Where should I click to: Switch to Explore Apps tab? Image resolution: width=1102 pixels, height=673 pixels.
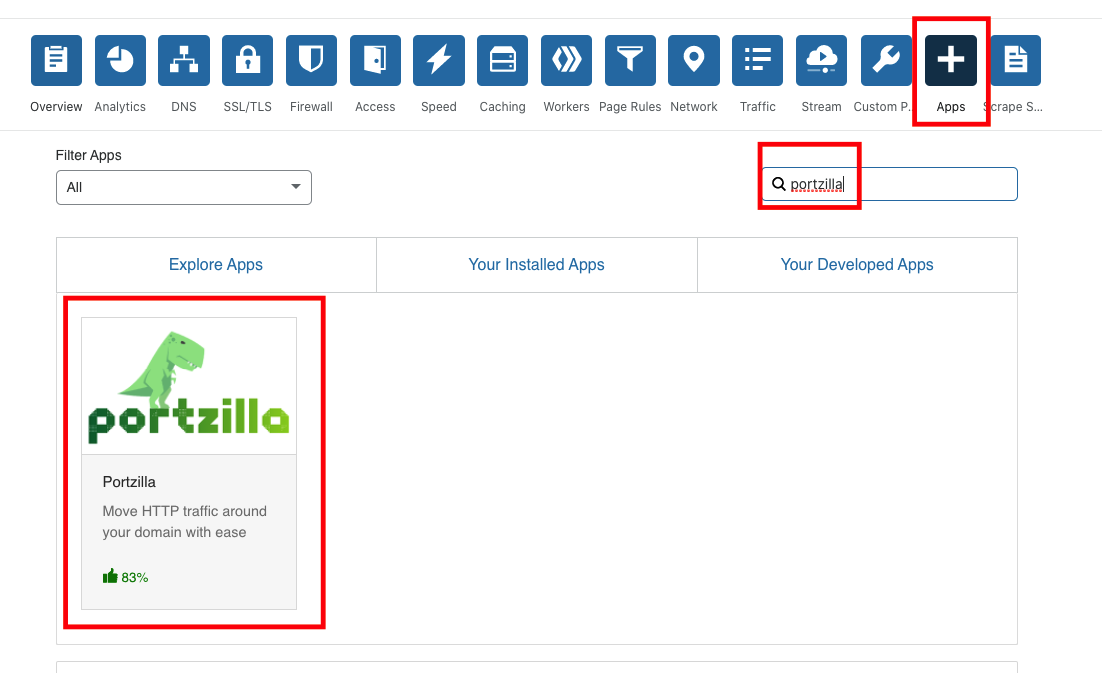click(x=216, y=265)
